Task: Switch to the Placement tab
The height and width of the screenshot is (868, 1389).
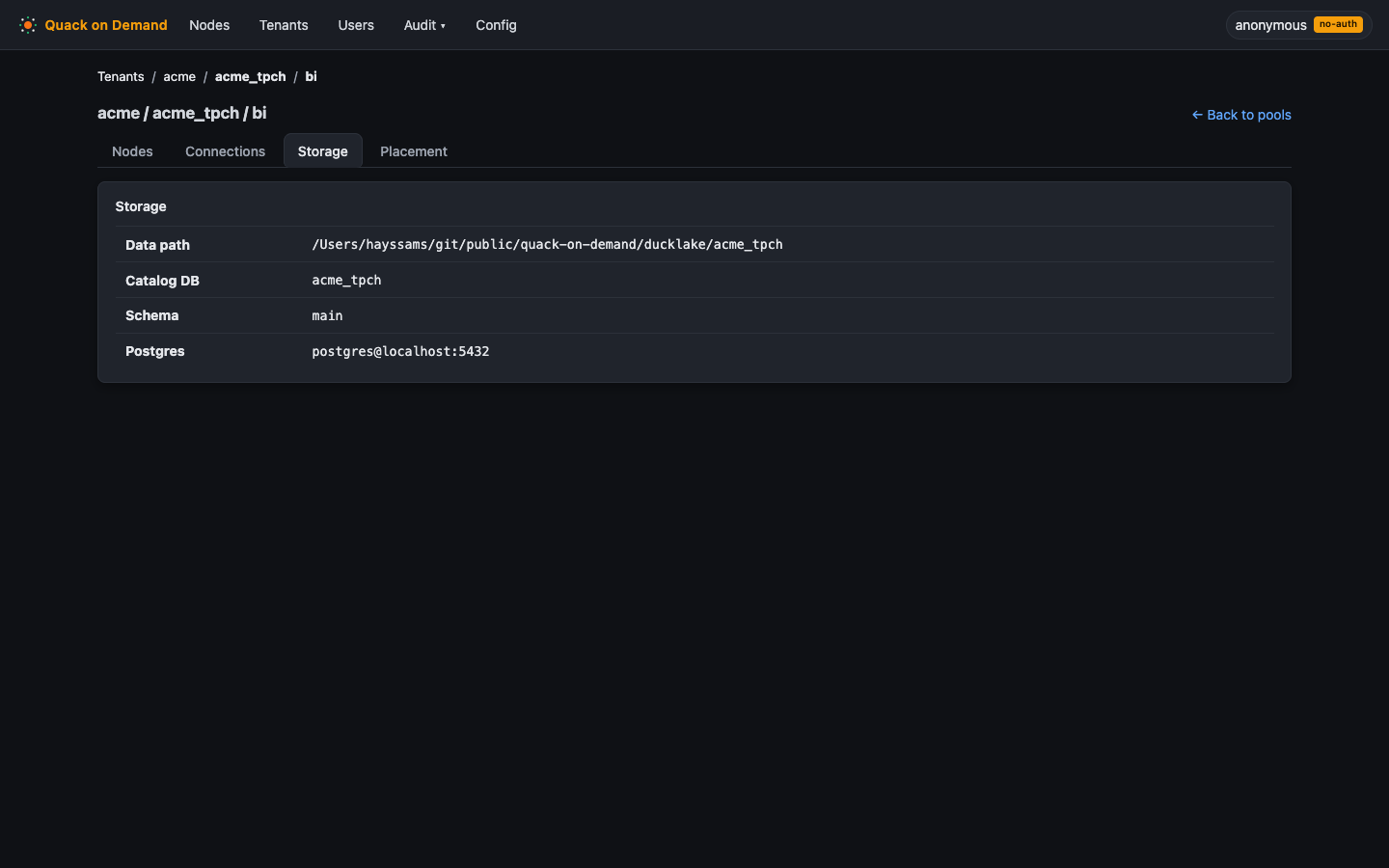Action: coord(414,151)
